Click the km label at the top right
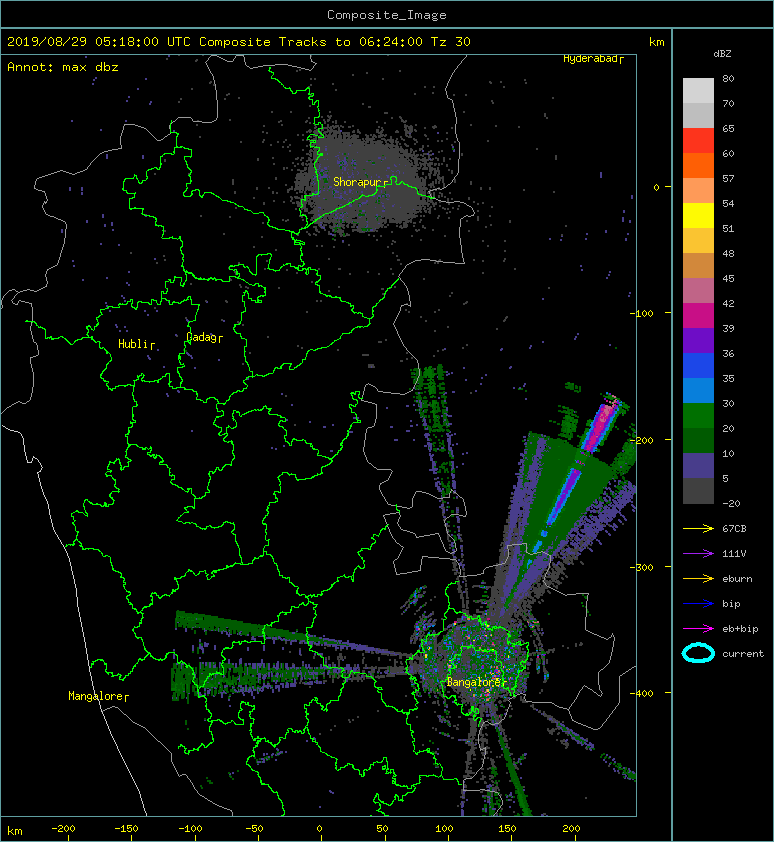The width and height of the screenshot is (774, 842). [656, 42]
